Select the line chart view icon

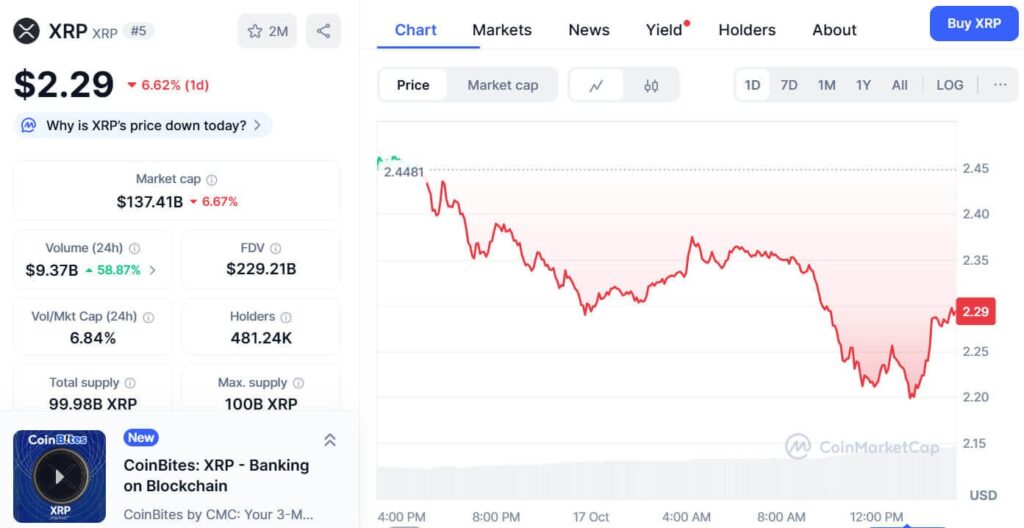click(597, 85)
